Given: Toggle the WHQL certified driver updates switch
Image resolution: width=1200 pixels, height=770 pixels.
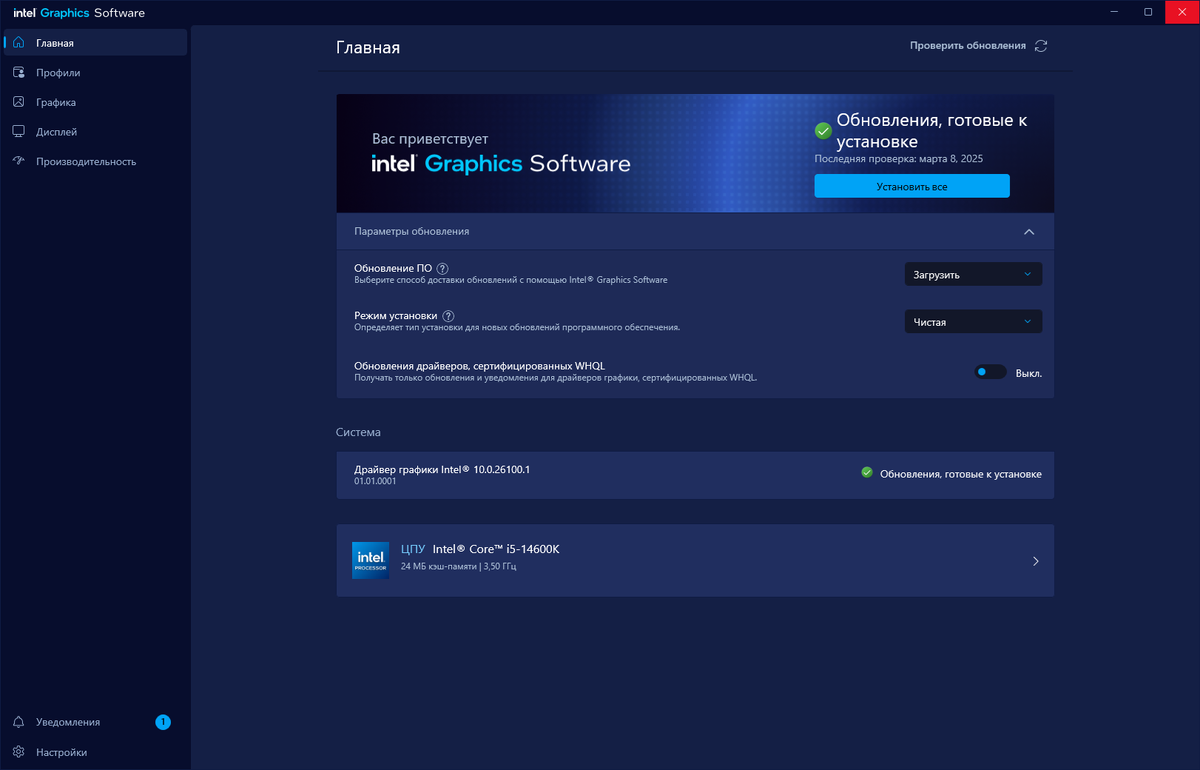Looking at the screenshot, I should pyautogui.click(x=990, y=372).
